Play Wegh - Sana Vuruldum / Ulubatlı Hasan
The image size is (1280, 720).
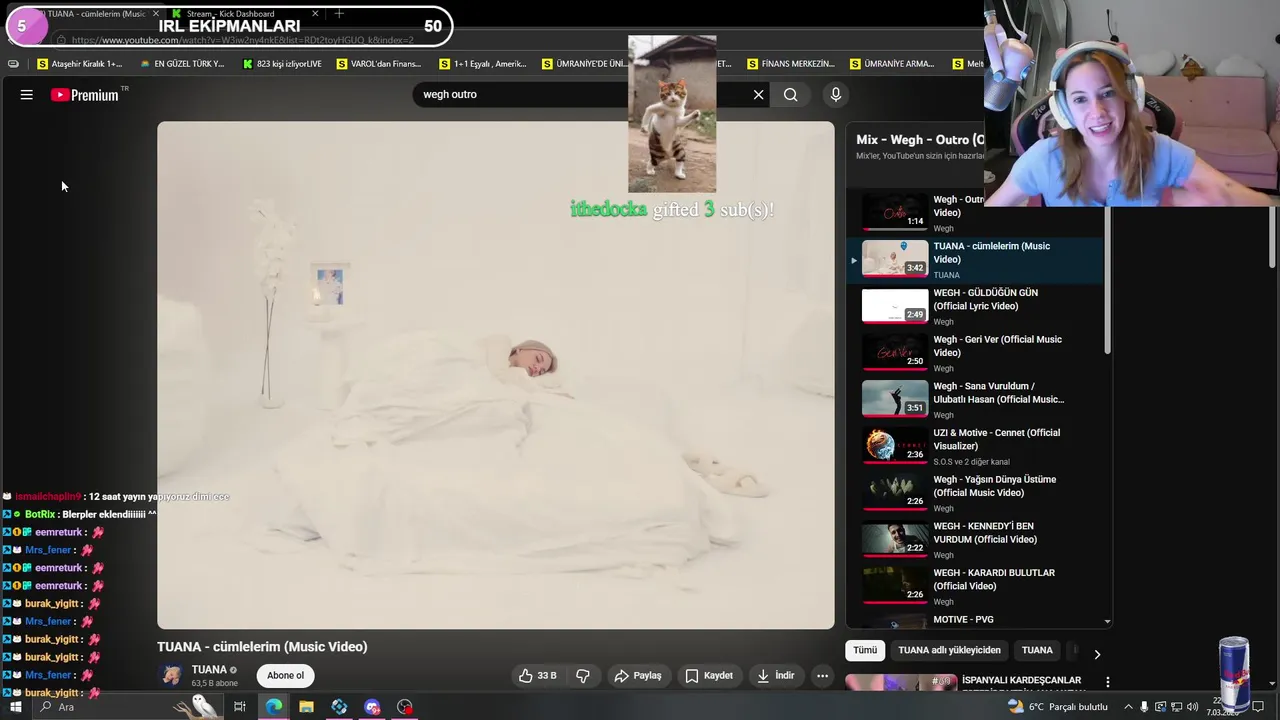point(975,399)
